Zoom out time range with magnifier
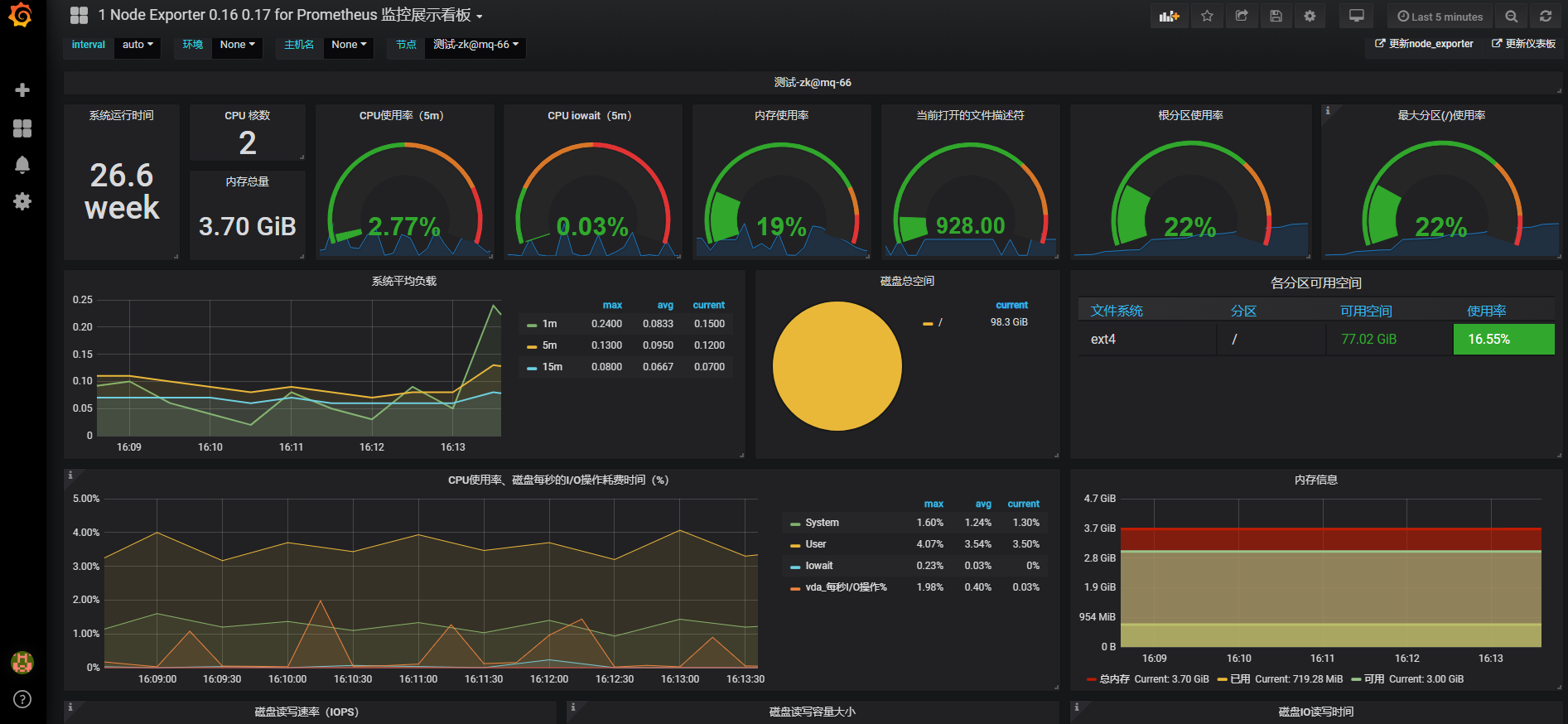 coord(1511,16)
